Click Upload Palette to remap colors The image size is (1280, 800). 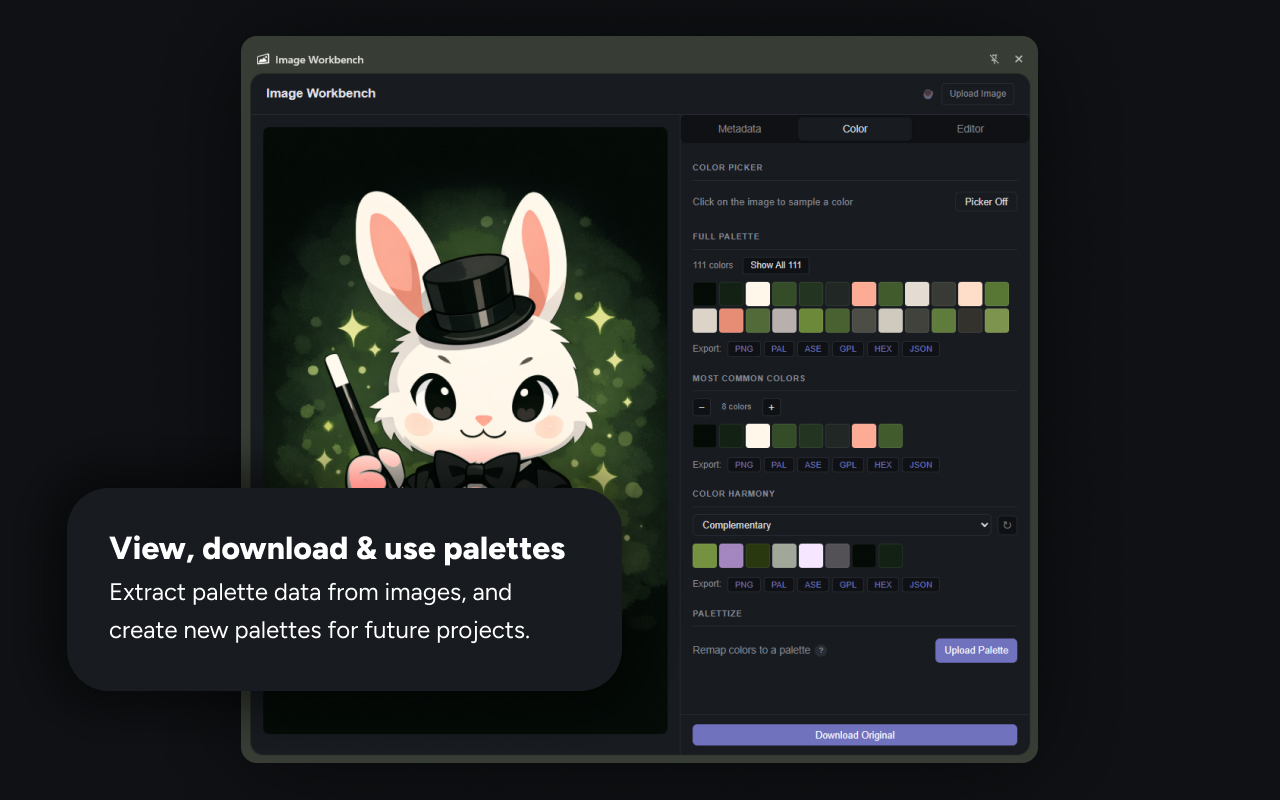pos(976,650)
